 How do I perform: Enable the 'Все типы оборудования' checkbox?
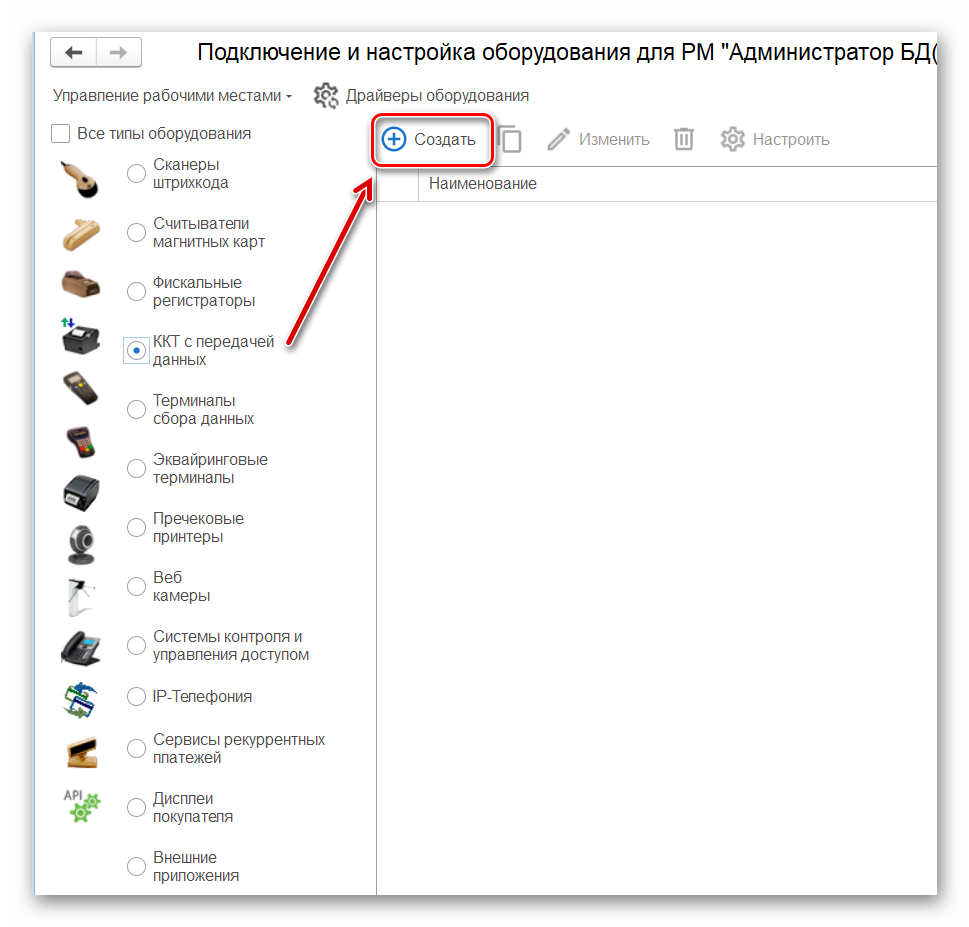click(61, 133)
